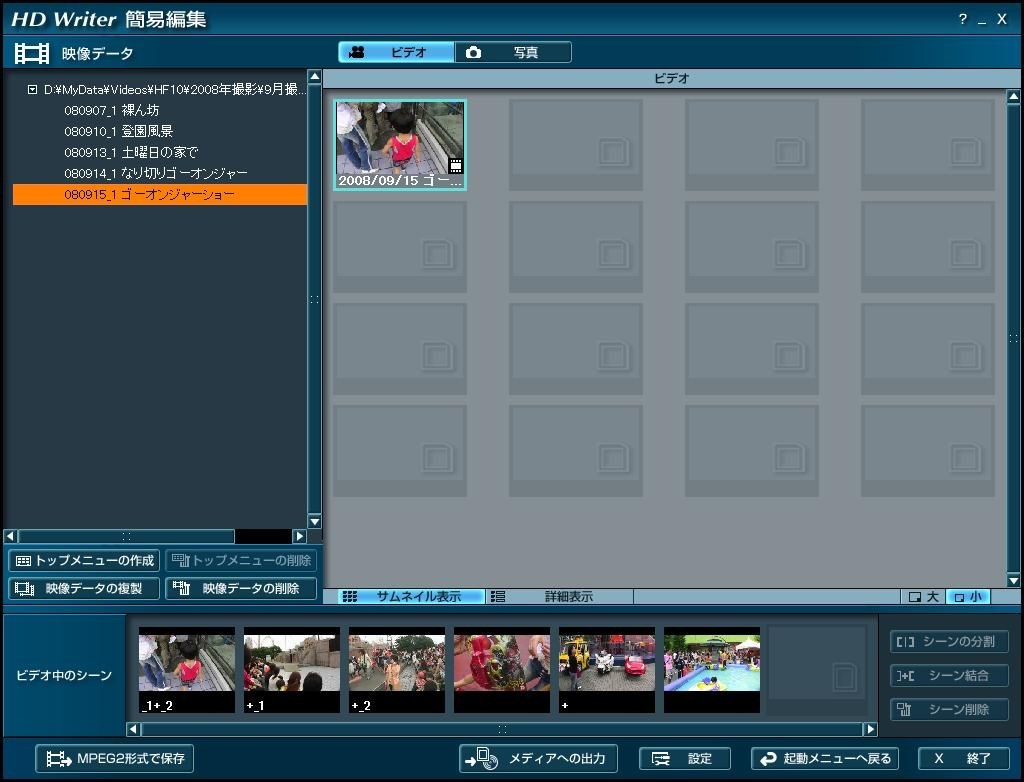
Task: Select scene thumbnail labeled _1+_2
Action: tap(187, 670)
